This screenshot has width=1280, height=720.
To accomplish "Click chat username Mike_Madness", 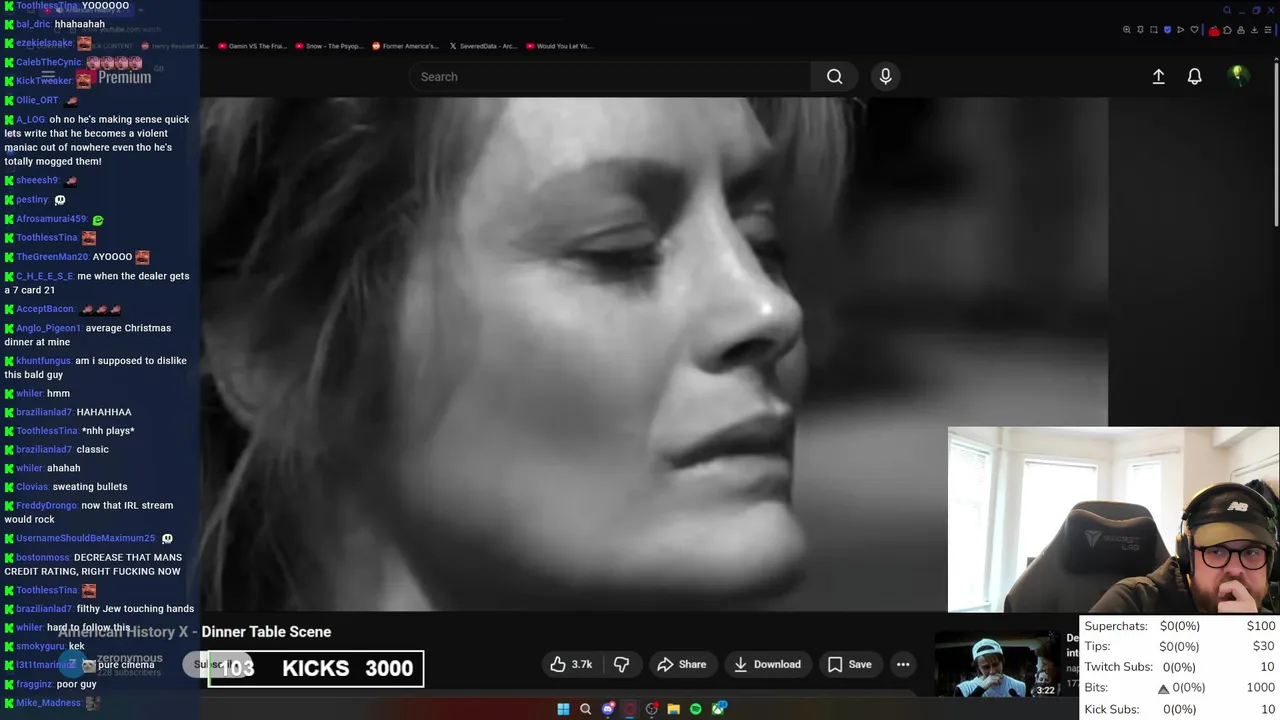I will [48, 703].
